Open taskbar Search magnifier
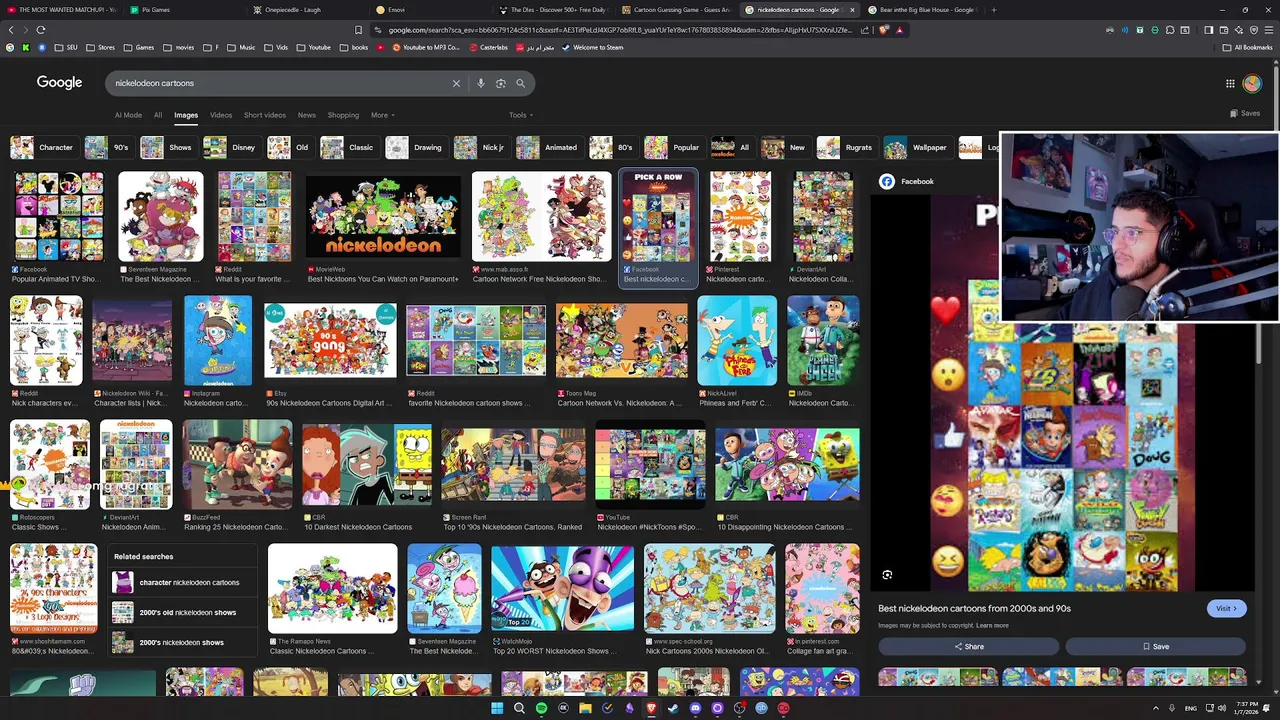This screenshot has height=720, width=1280. pos(519,708)
